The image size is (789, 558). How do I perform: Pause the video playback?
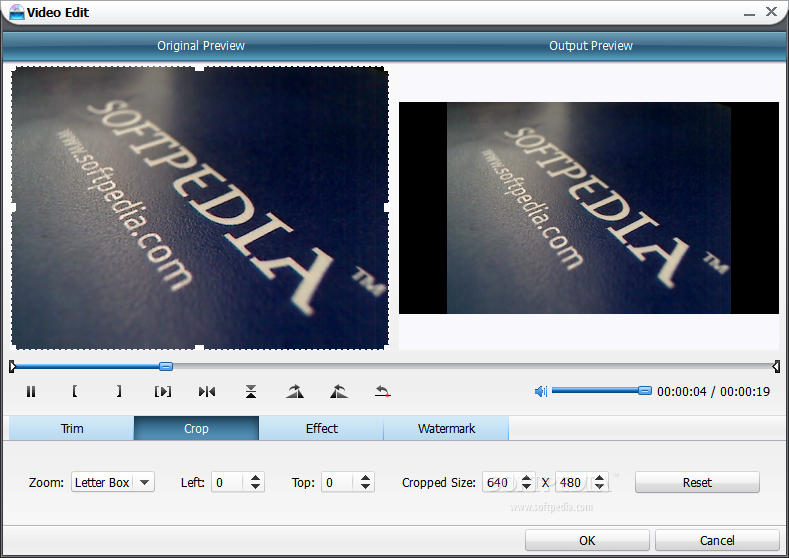pyautogui.click(x=31, y=391)
